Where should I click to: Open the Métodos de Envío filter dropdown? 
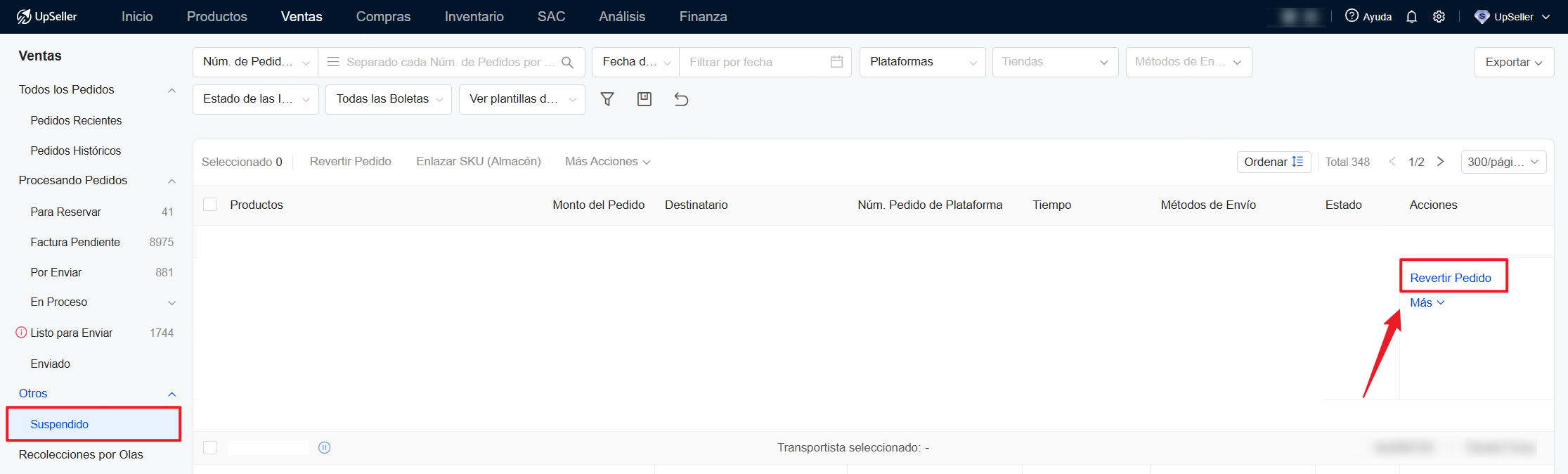[1188, 62]
